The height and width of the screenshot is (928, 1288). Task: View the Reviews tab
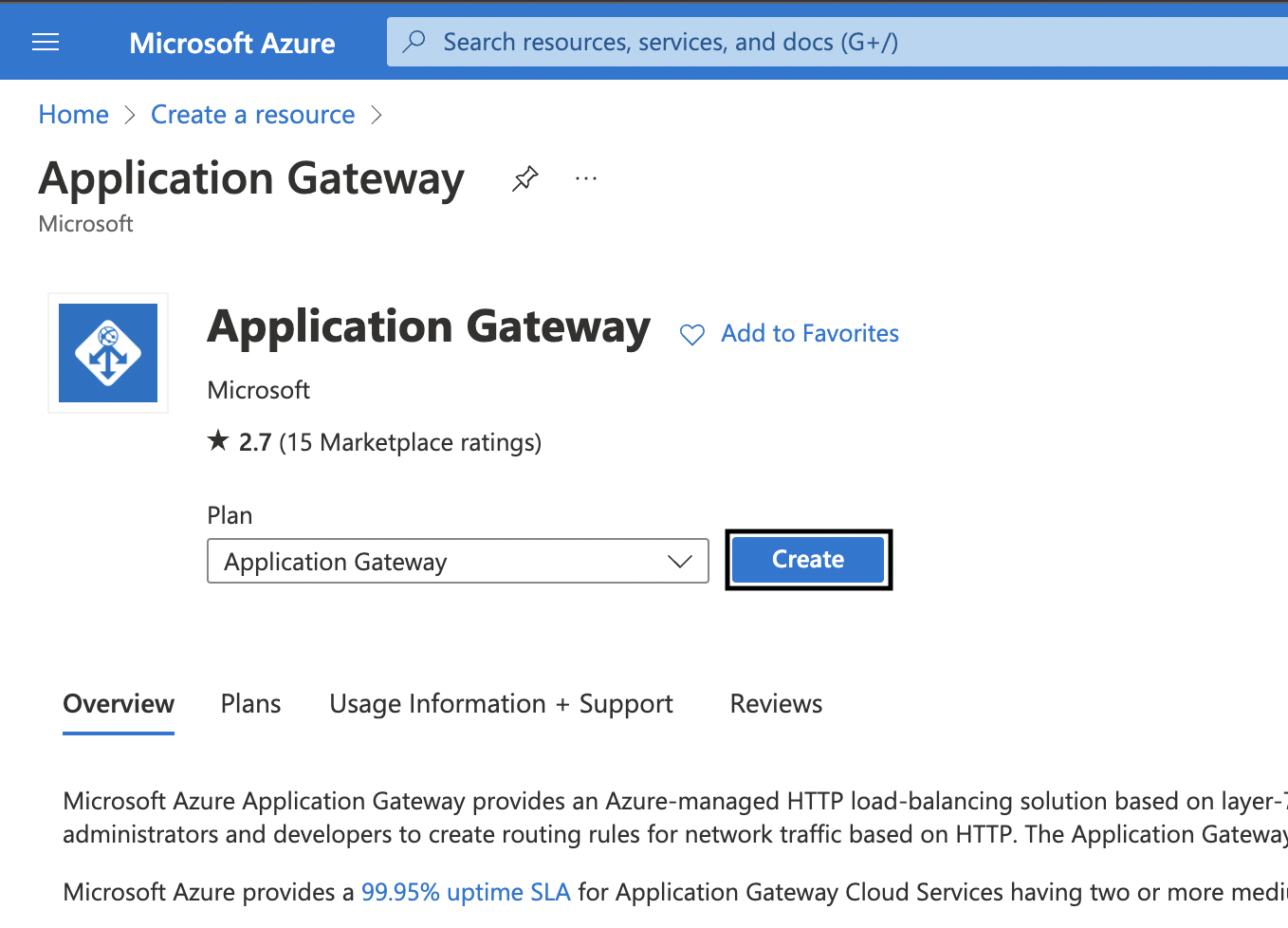click(x=776, y=704)
